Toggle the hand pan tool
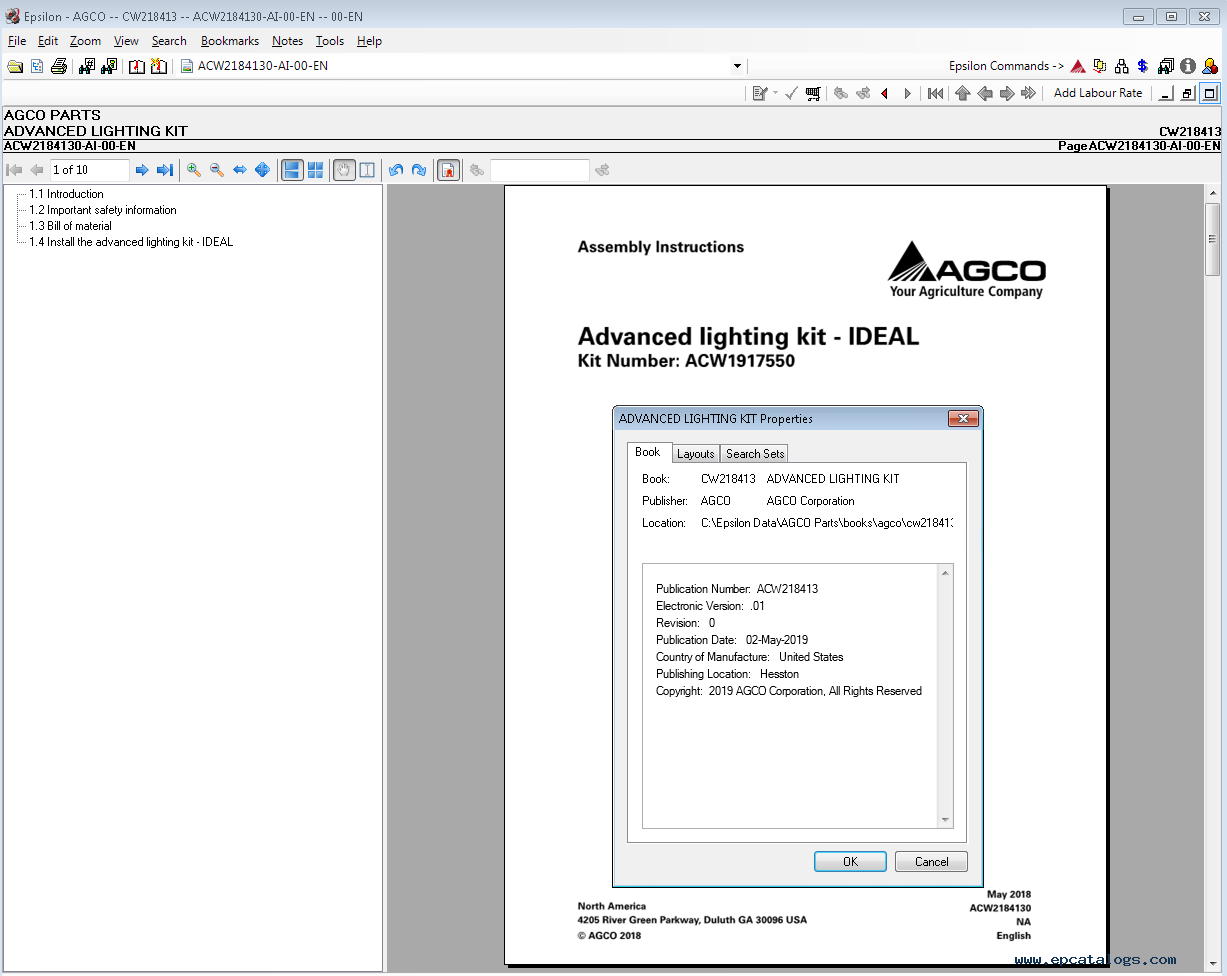The width and height of the screenshot is (1227, 976). pyautogui.click(x=344, y=170)
